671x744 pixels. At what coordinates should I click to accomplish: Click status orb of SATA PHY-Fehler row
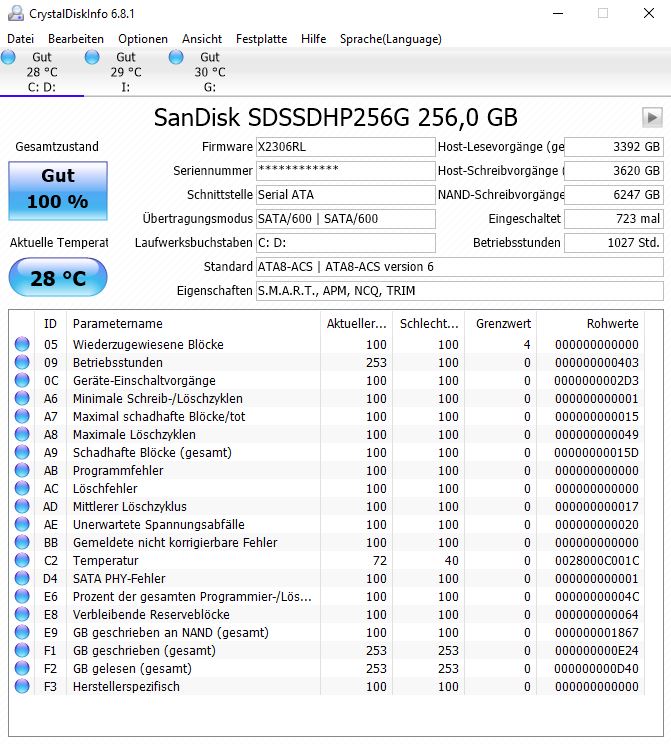[x=22, y=578]
